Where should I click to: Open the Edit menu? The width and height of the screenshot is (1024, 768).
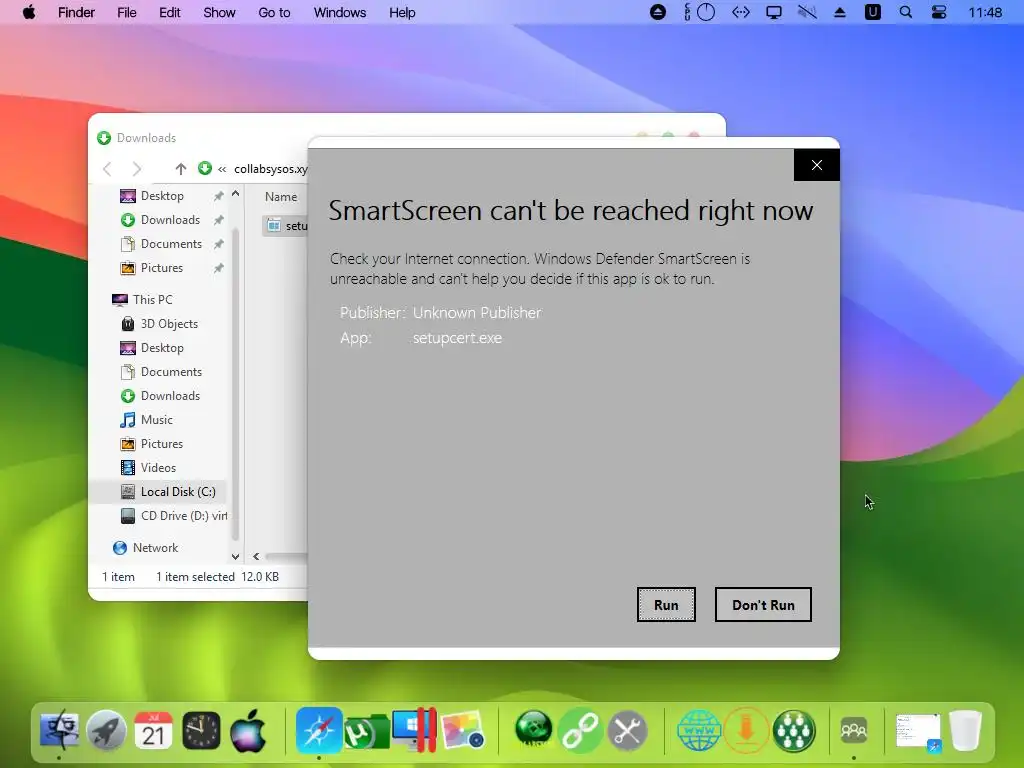[x=170, y=12]
